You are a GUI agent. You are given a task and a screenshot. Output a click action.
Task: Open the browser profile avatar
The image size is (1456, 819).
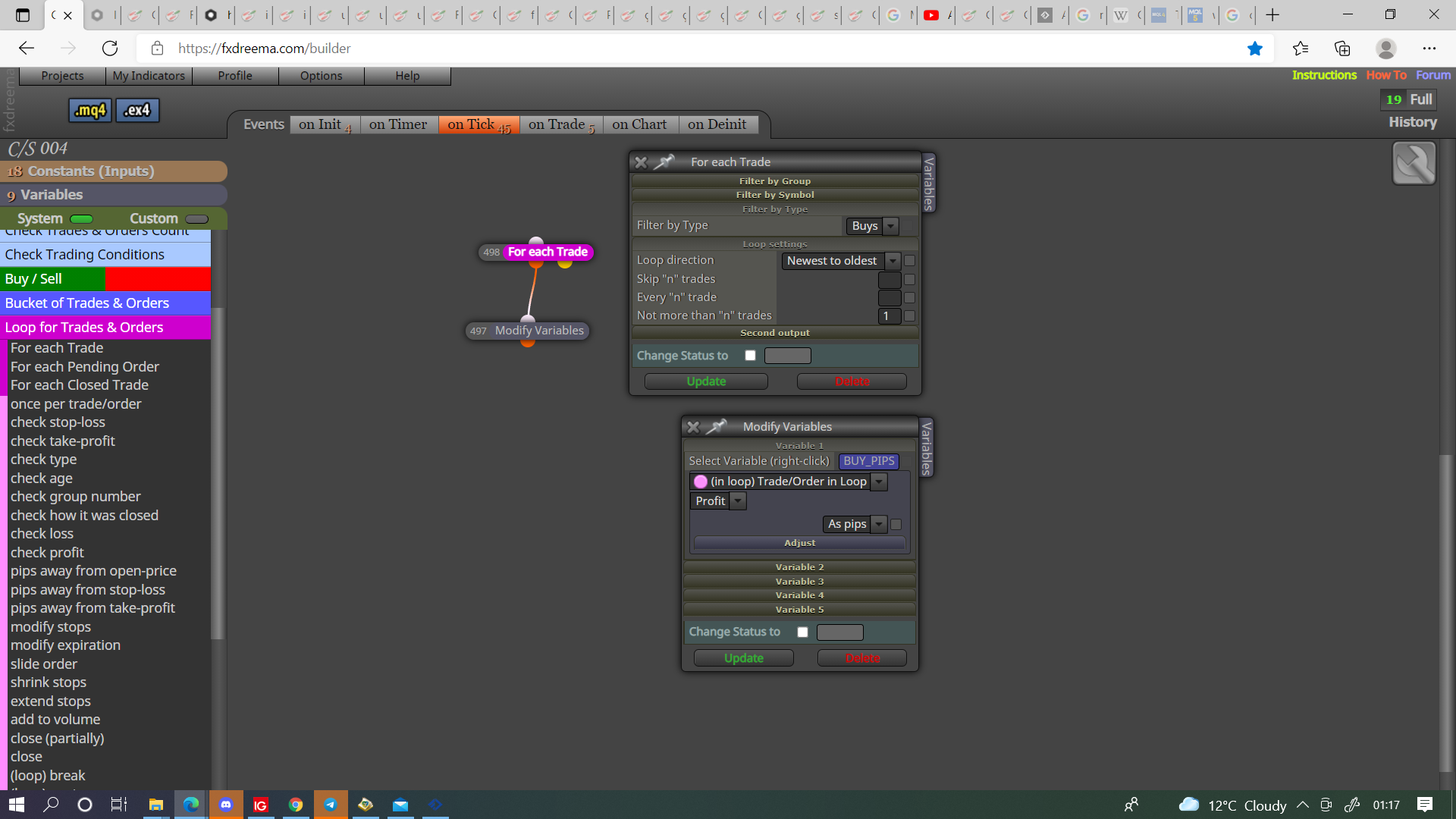point(1386,49)
